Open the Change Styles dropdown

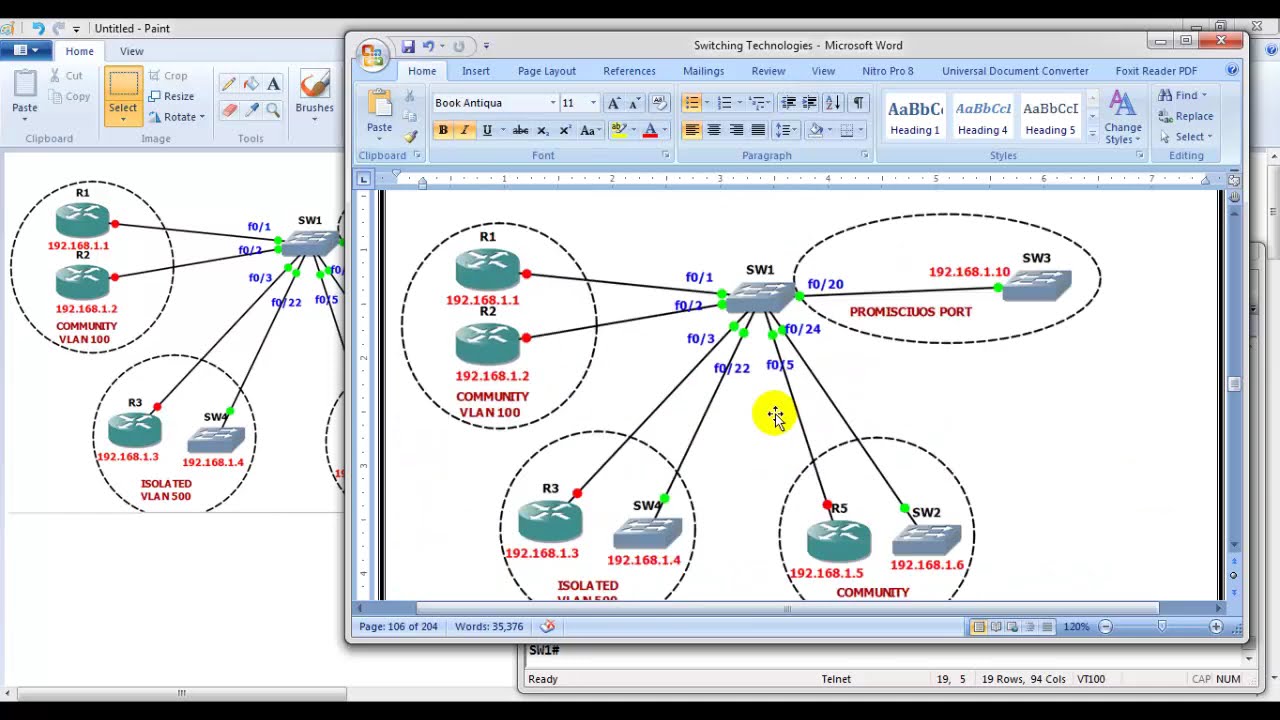[x=1123, y=118]
